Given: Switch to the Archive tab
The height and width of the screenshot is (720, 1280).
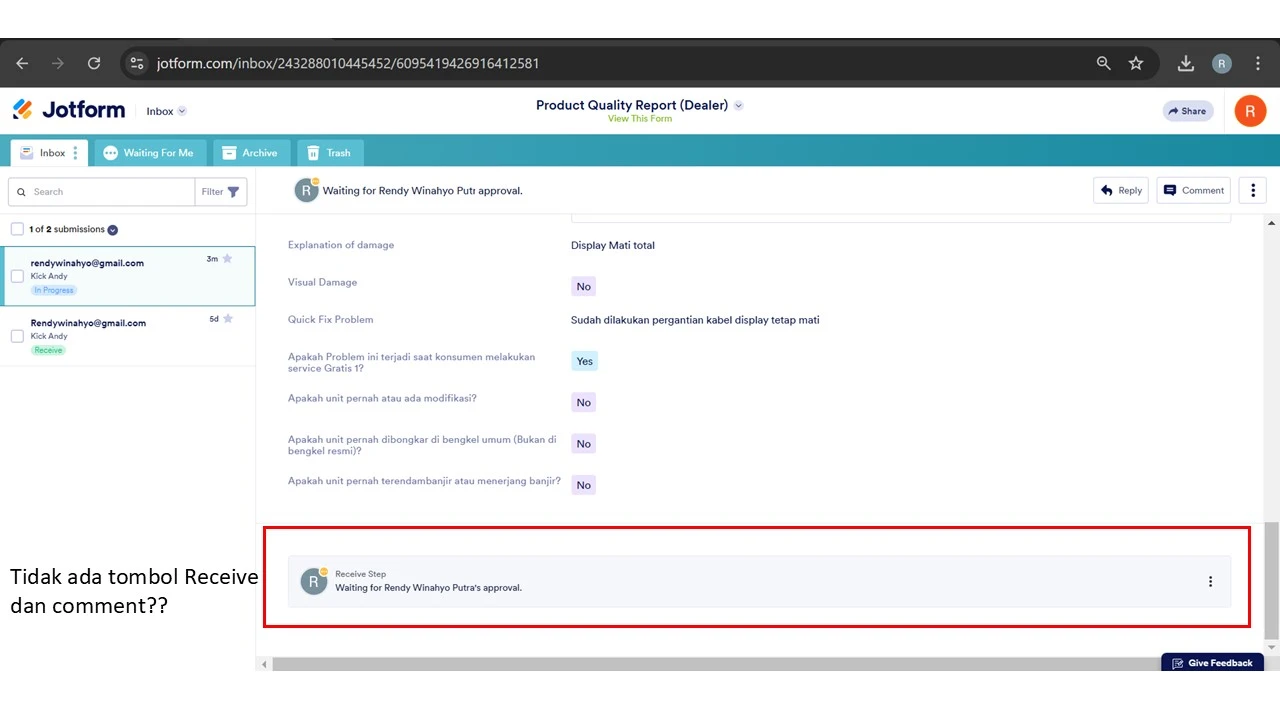Looking at the screenshot, I should (251, 152).
